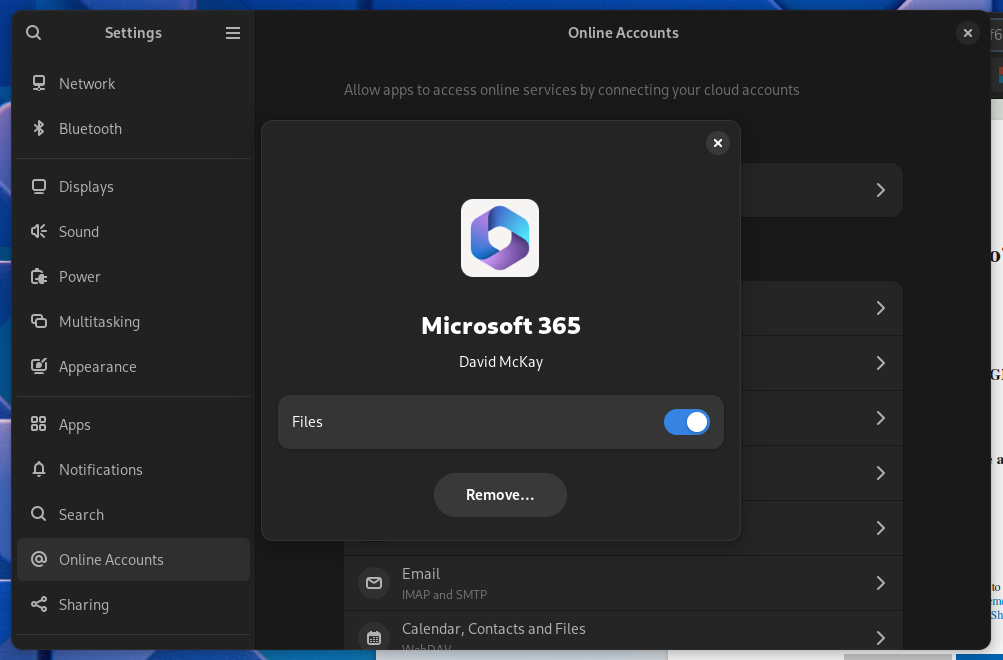
Task: Open the Multitasking settings panel
Action: coord(134,322)
